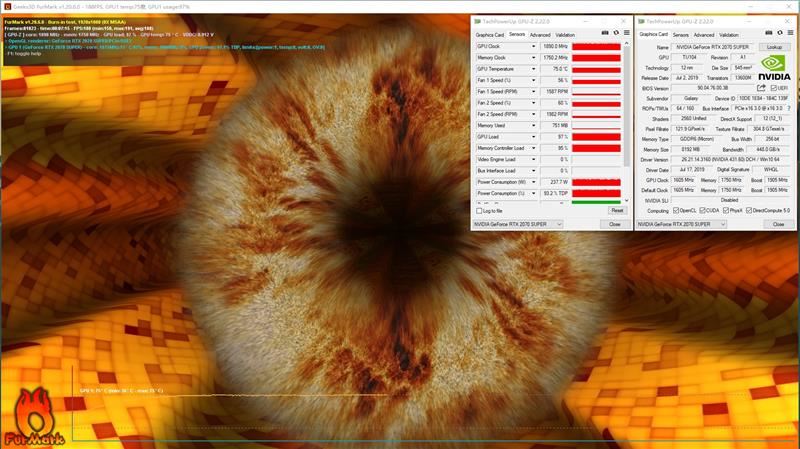Screen dimensions: 800x449
Task: Open Advanced tab in Sensors window
Action: click(x=540, y=35)
